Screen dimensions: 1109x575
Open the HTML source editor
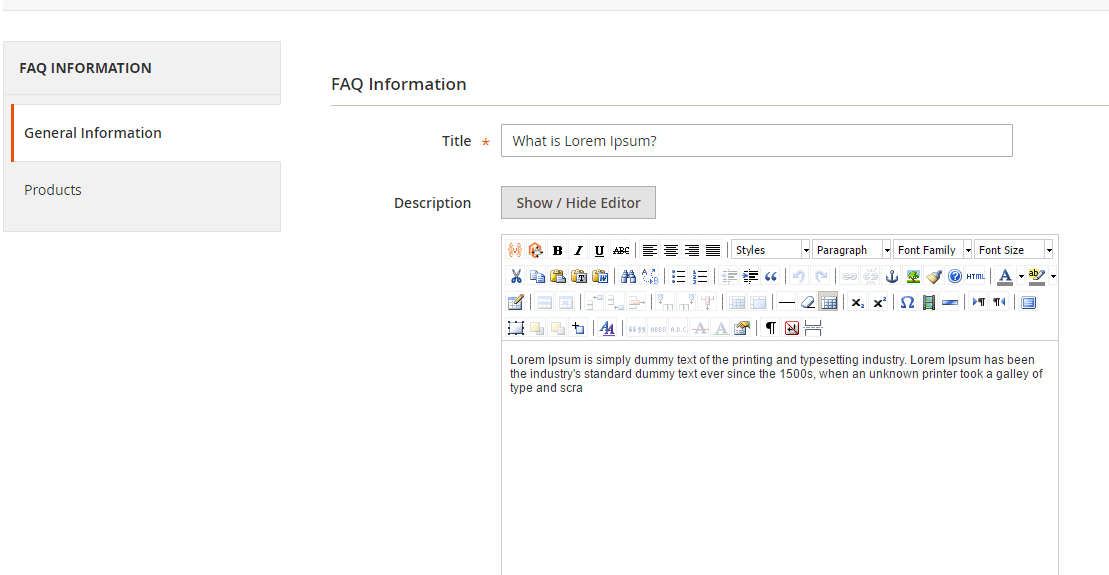975,276
